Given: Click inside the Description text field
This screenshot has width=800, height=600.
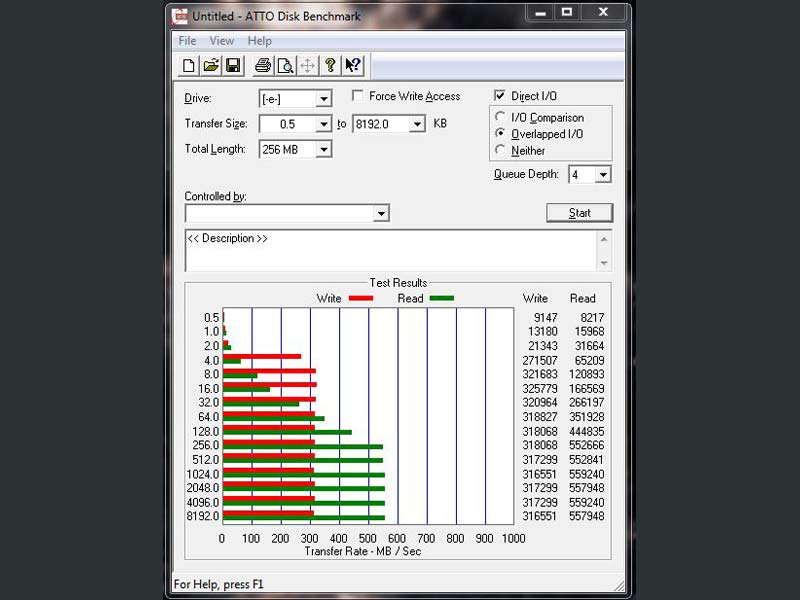Looking at the screenshot, I should click(390, 251).
